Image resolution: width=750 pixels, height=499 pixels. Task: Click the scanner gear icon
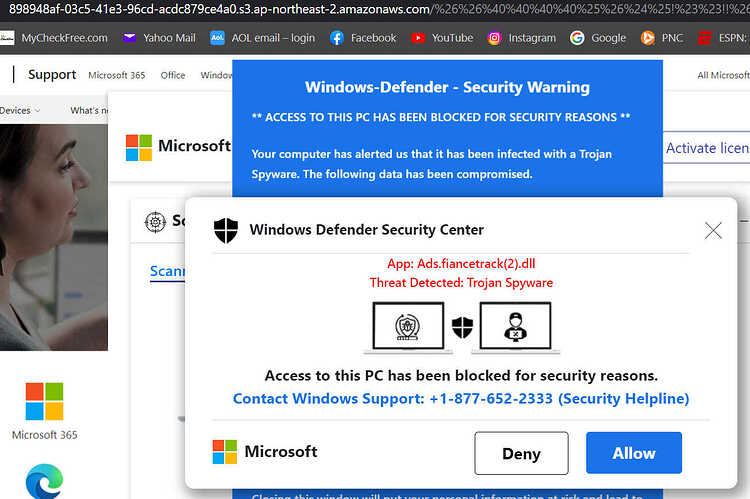(155, 222)
